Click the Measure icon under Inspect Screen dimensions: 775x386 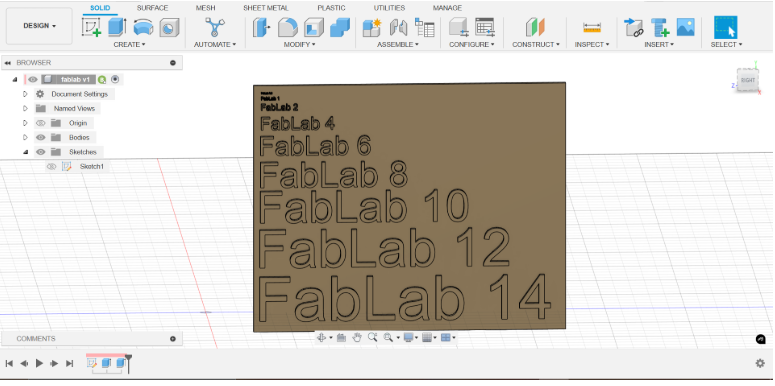point(592,27)
